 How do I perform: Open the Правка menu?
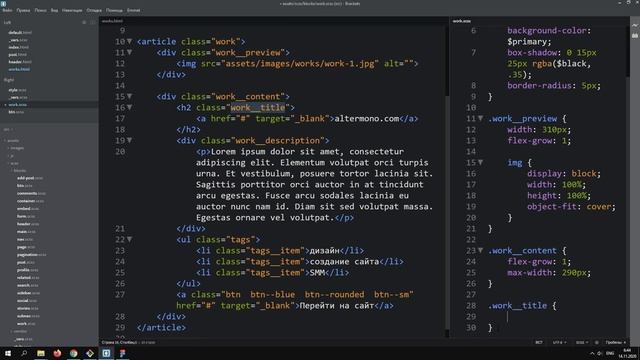coord(23,10)
